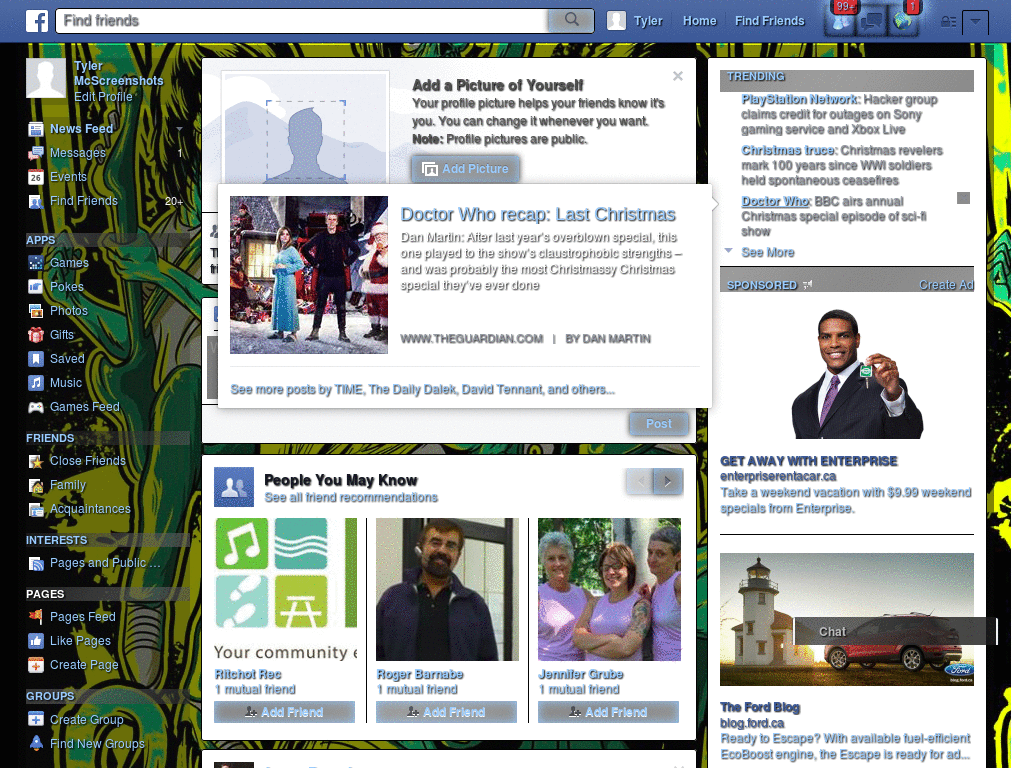Expand trending with See More
Viewport: 1024px width, 768px height.
pos(767,253)
